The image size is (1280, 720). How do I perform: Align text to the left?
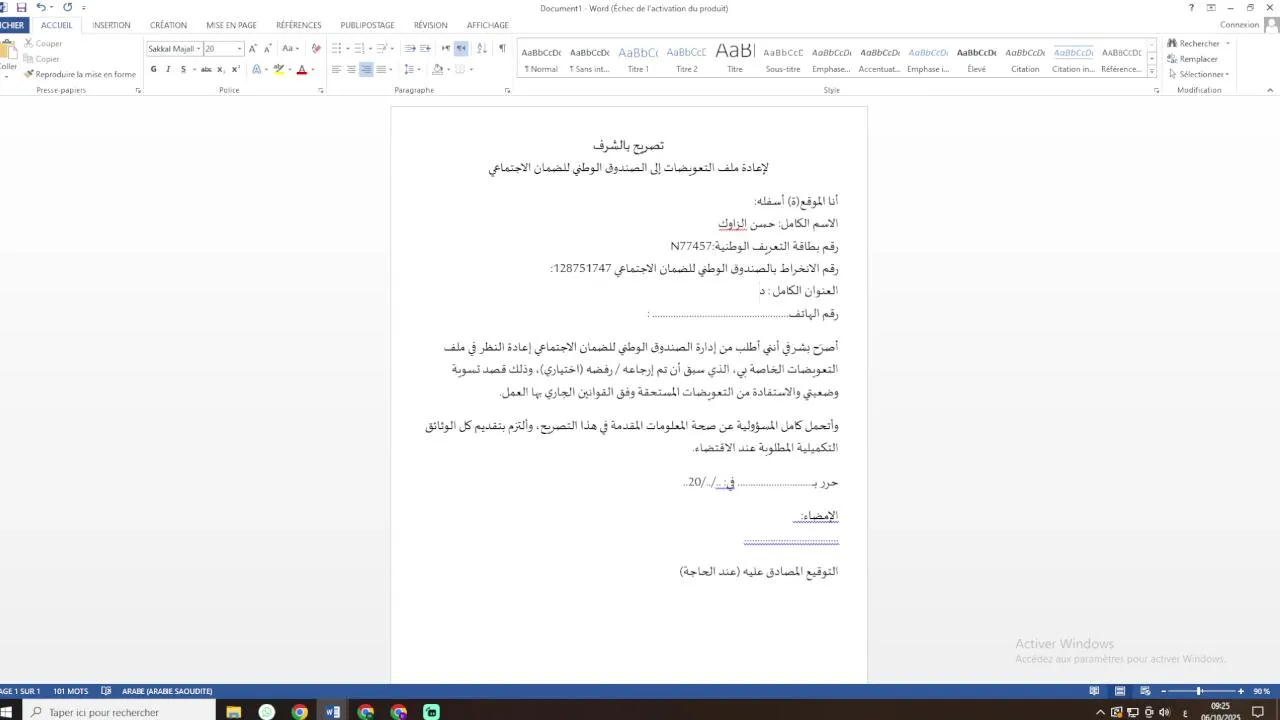[x=336, y=69]
